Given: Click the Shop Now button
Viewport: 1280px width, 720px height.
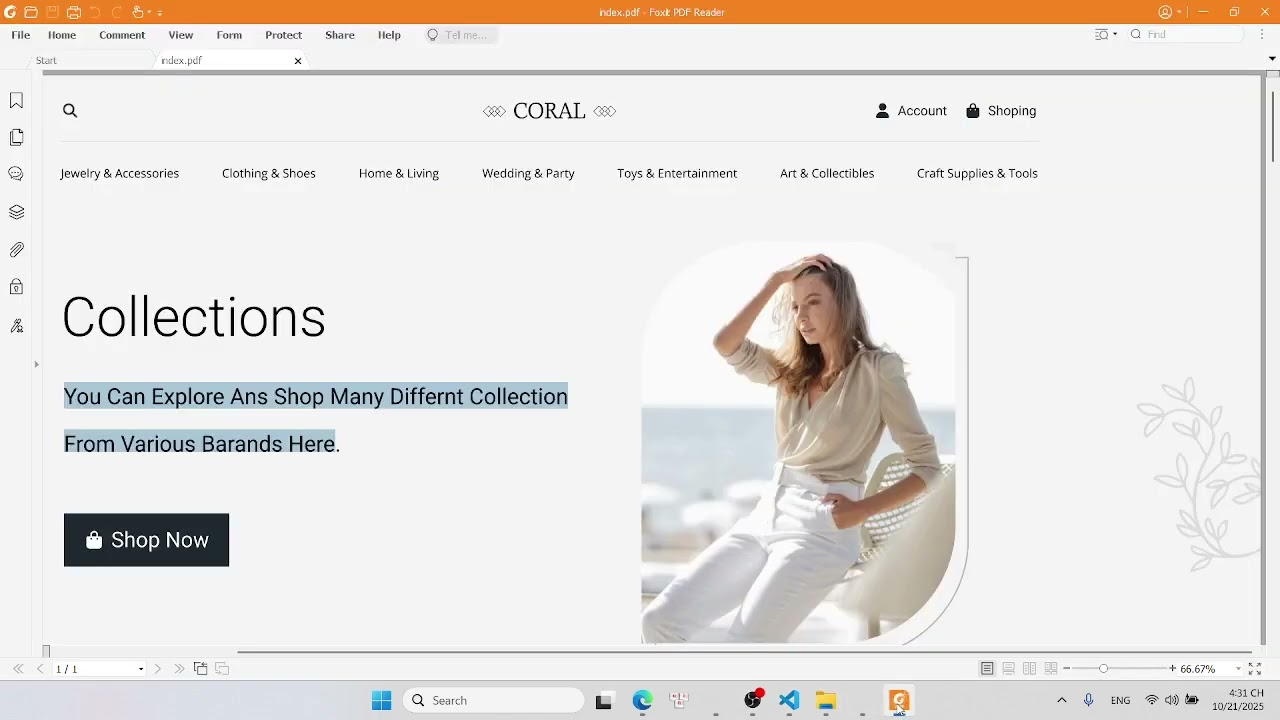Looking at the screenshot, I should (x=146, y=540).
